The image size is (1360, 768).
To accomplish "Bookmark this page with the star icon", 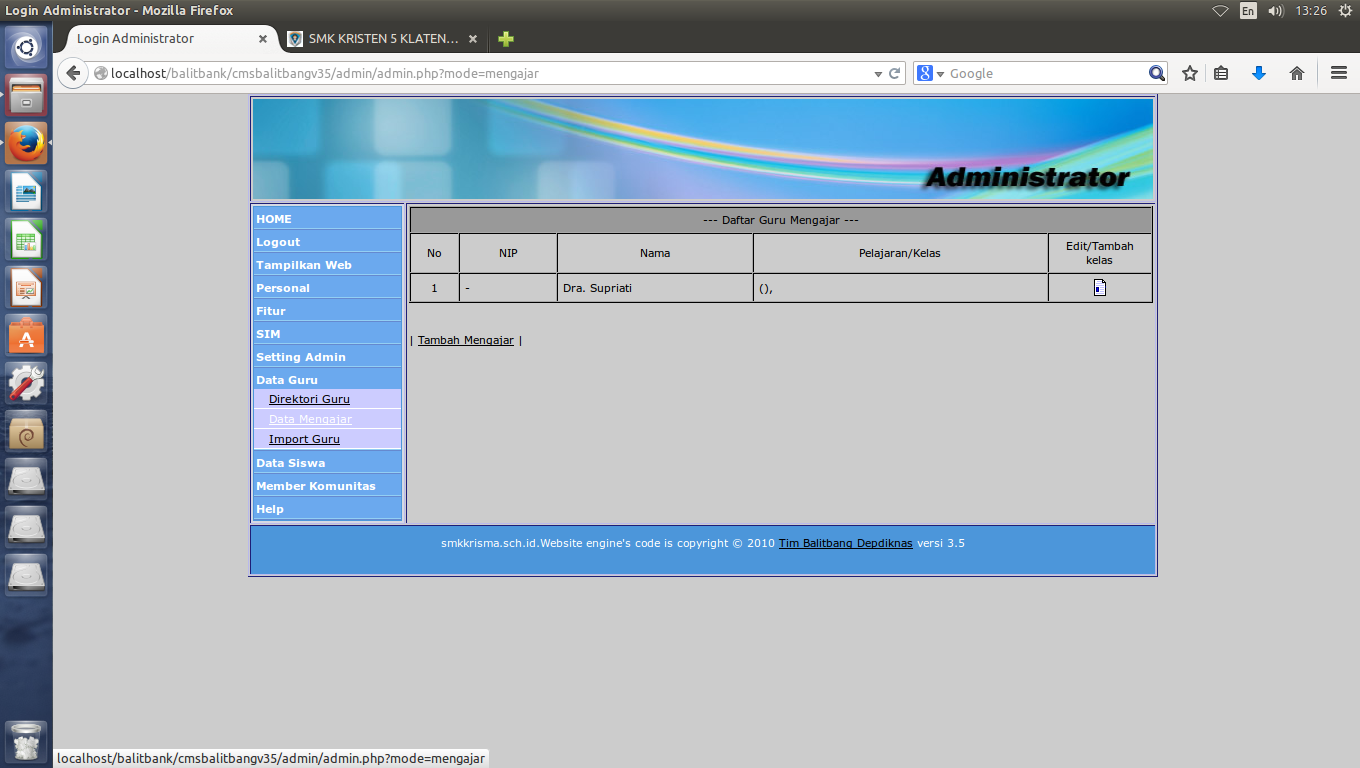I will (x=1190, y=73).
